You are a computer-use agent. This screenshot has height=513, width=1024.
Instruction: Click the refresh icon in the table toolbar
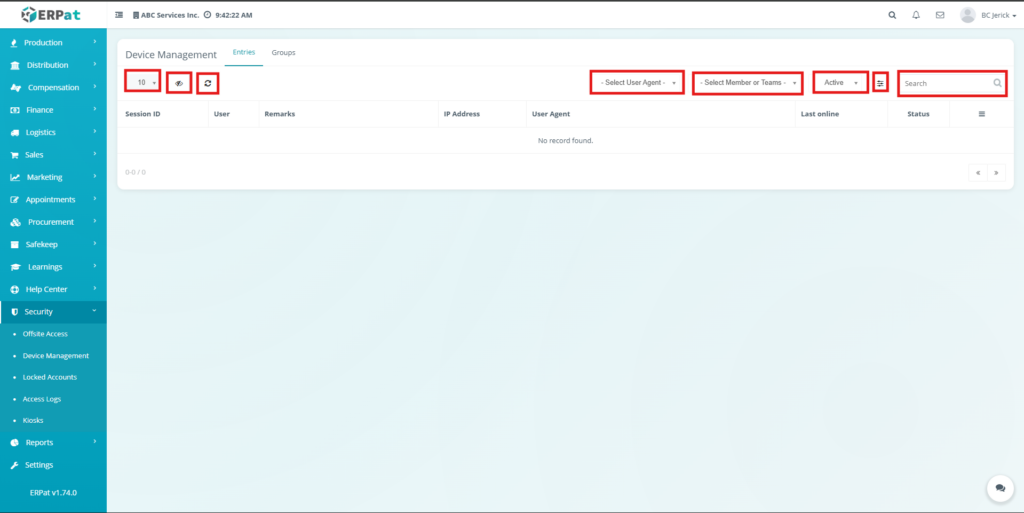(x=207, y=83)
